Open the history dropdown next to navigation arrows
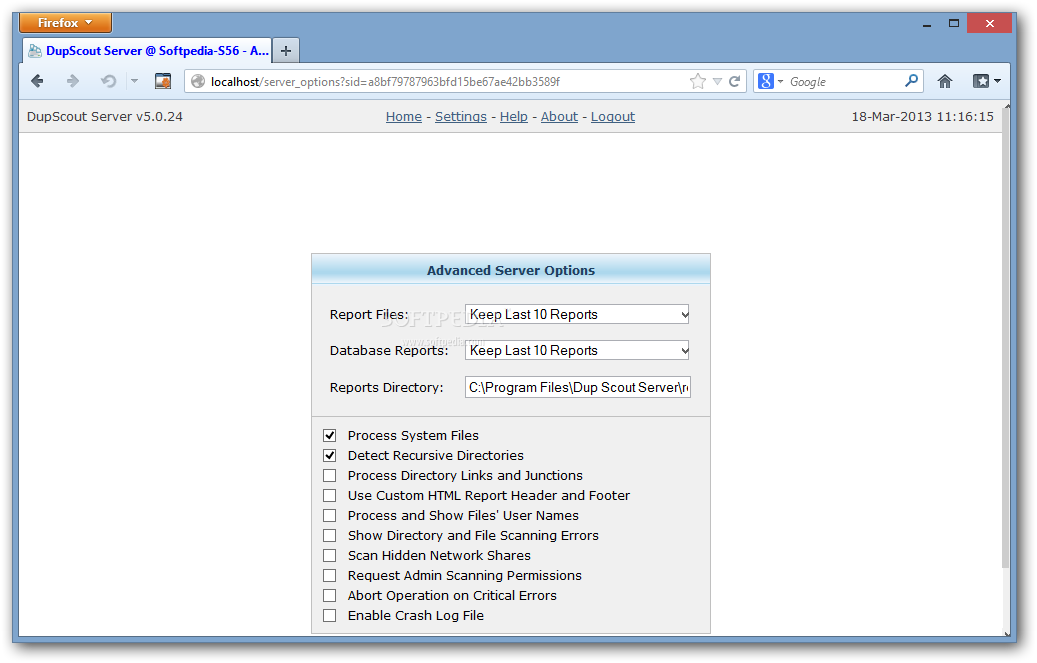 pos(134,81)
